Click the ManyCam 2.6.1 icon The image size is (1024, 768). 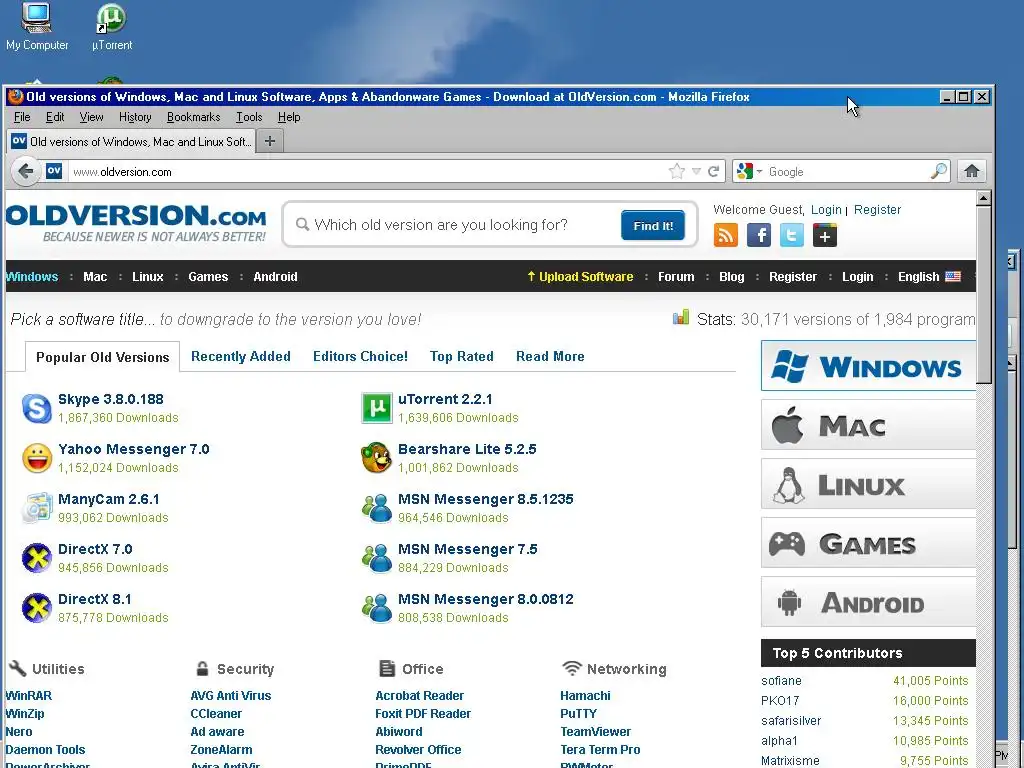point(37,509)
